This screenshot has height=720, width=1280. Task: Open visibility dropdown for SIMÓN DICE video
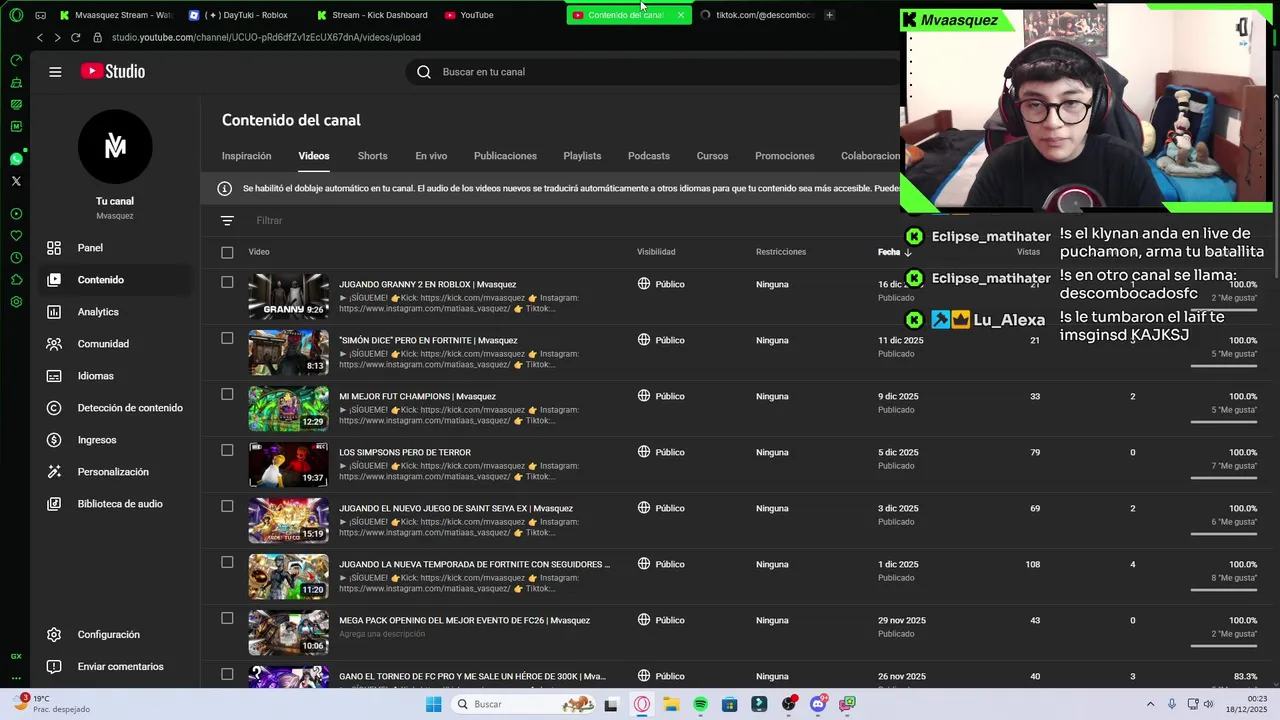tap(661, 340)
